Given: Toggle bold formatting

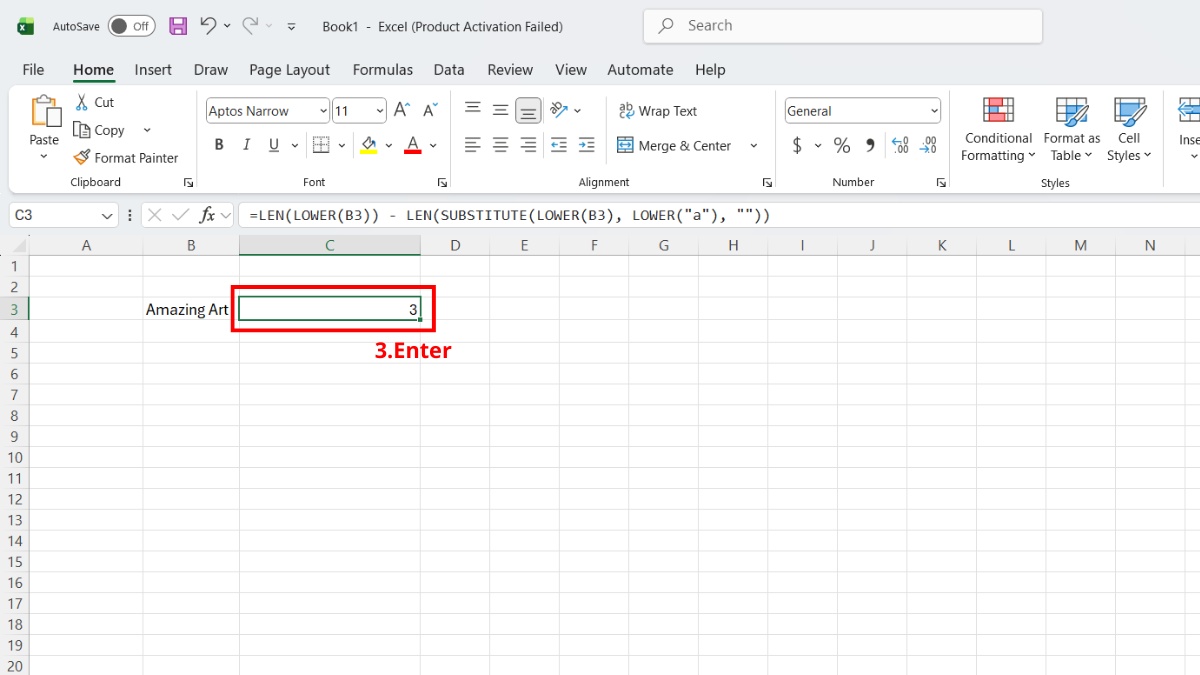Looking at the screenshot, I should (218, 145).
